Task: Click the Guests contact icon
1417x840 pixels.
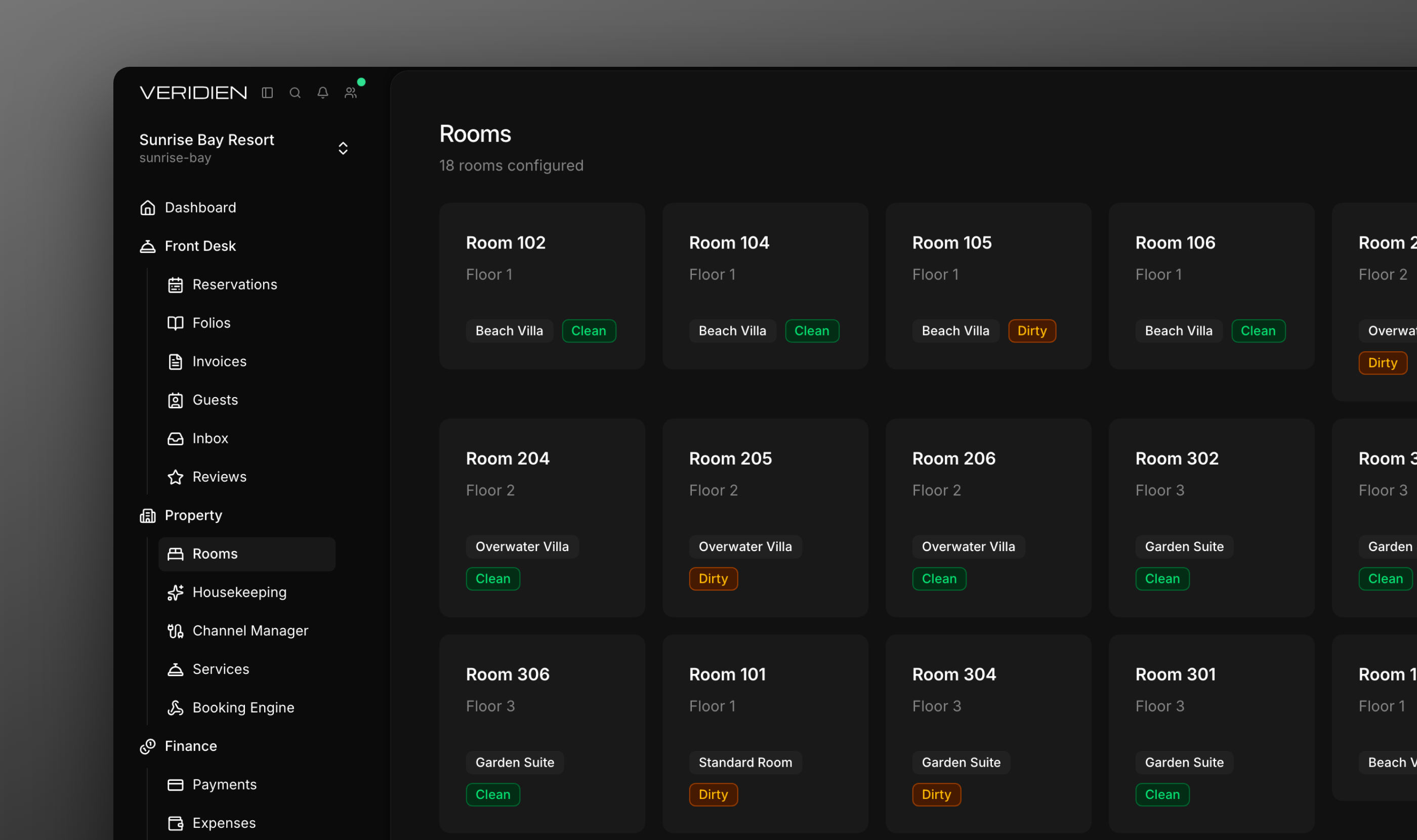Action: point(176,400)
